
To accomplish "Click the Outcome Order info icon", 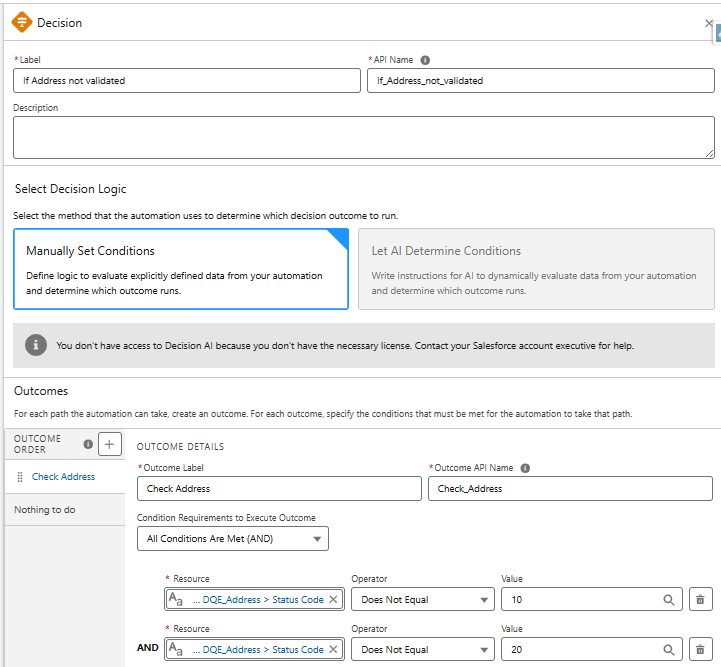I will click(x=88, y=445).
